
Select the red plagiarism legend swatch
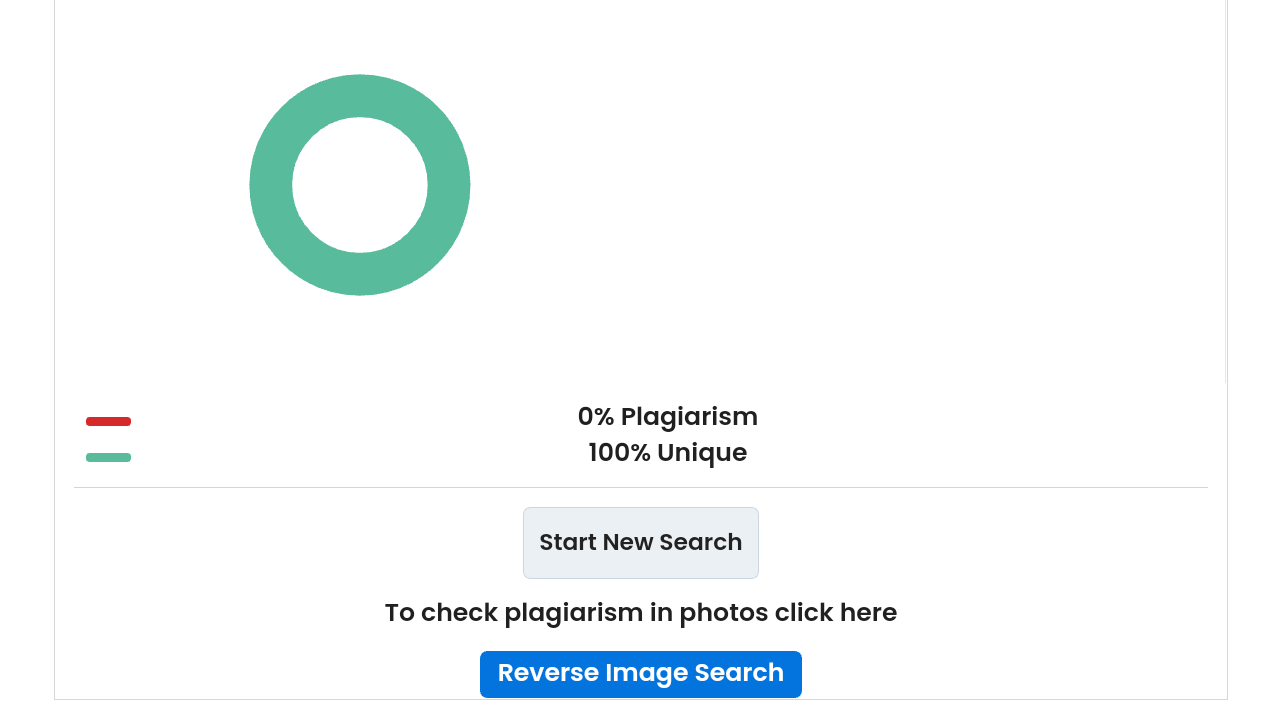click(108, 421)
